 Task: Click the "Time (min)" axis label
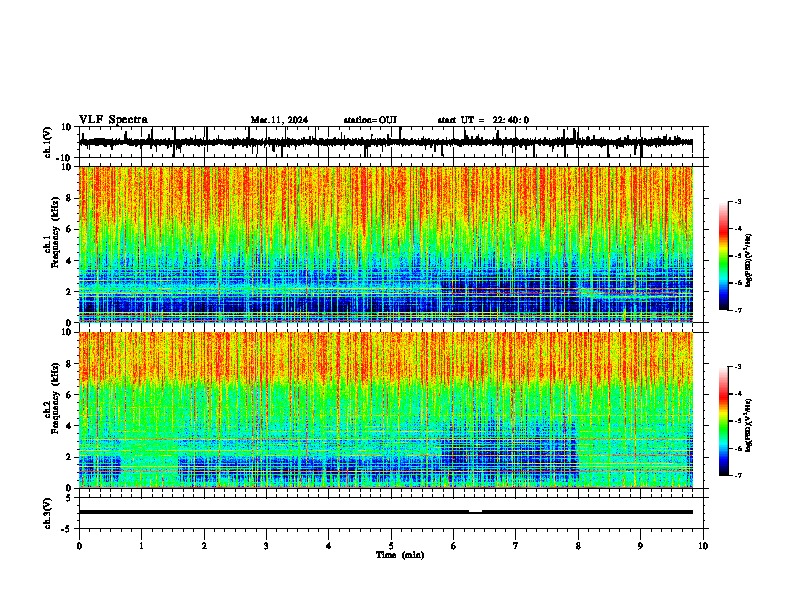point(400,555)
